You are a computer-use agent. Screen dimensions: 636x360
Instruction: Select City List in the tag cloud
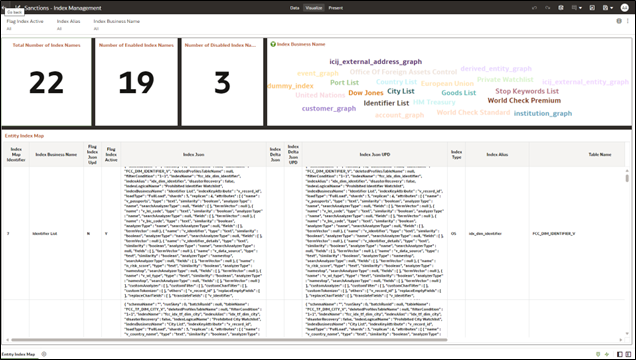tap(401, 91)
